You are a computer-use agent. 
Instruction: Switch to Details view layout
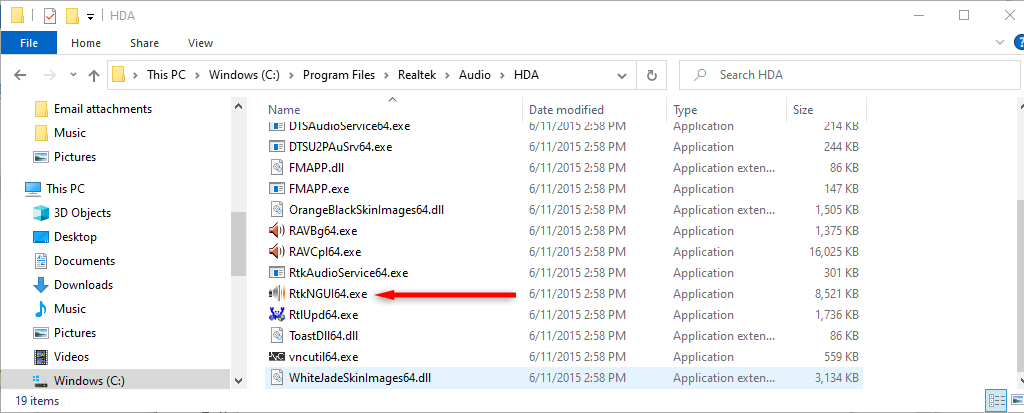coord(997,400)
